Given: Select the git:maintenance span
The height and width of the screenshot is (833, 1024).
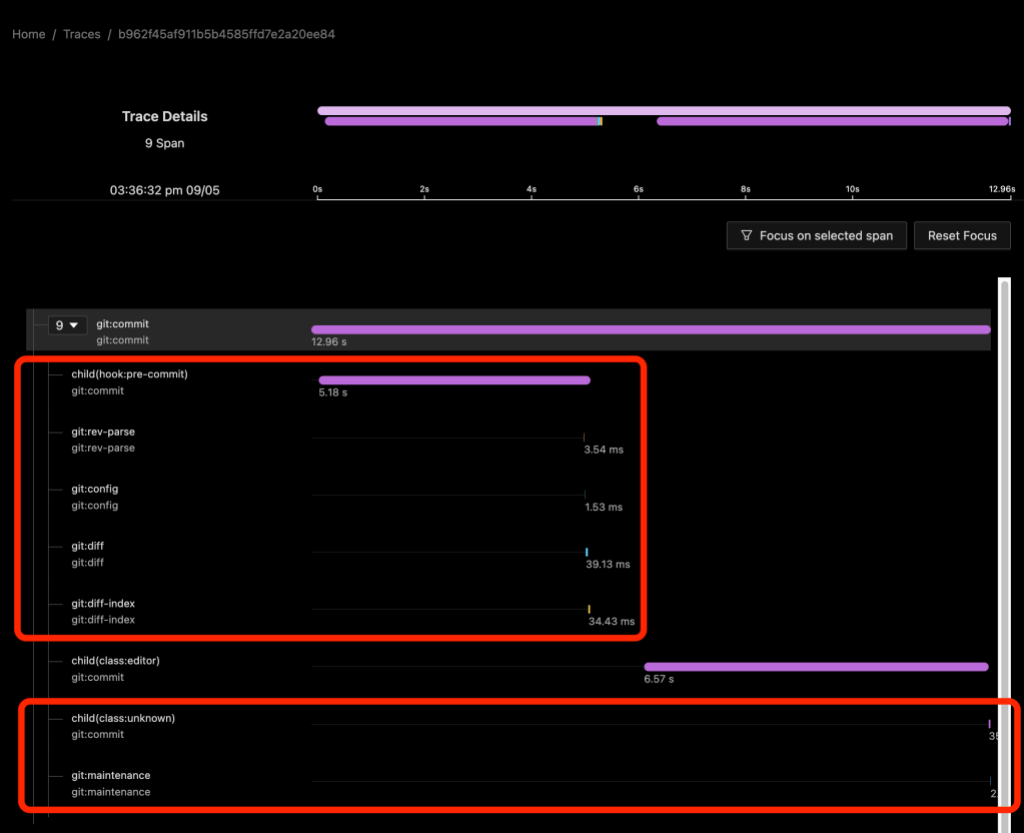Looking at the screenshot, I should pos(112,775).
